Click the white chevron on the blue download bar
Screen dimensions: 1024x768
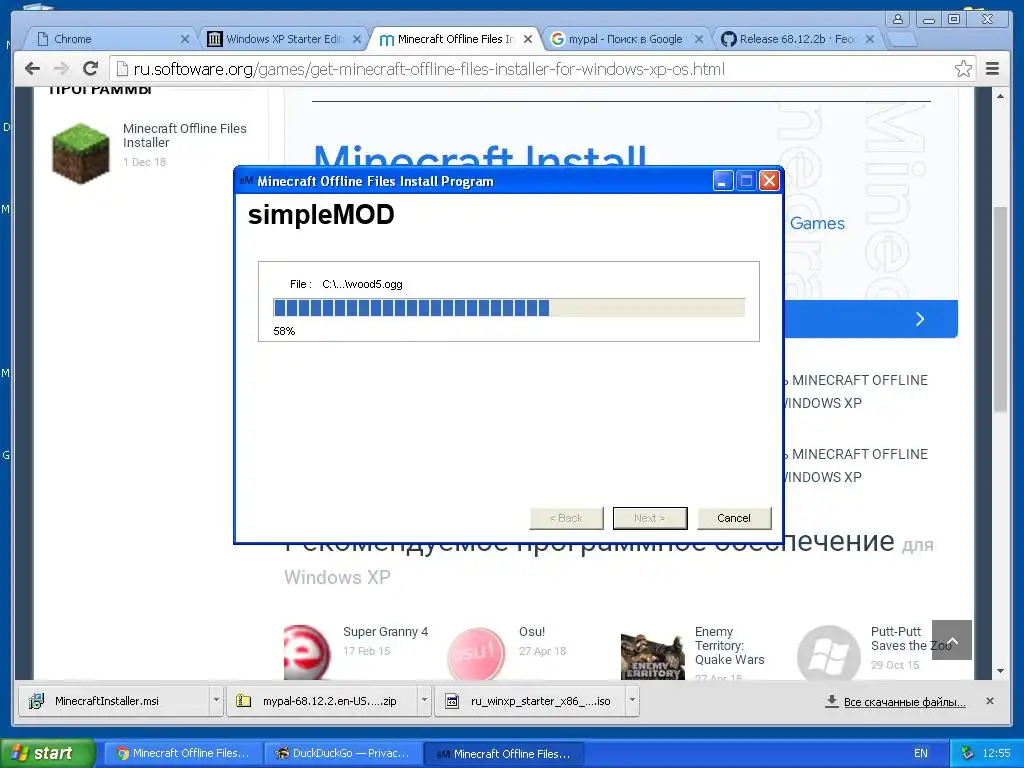click(x=920, y=319)
